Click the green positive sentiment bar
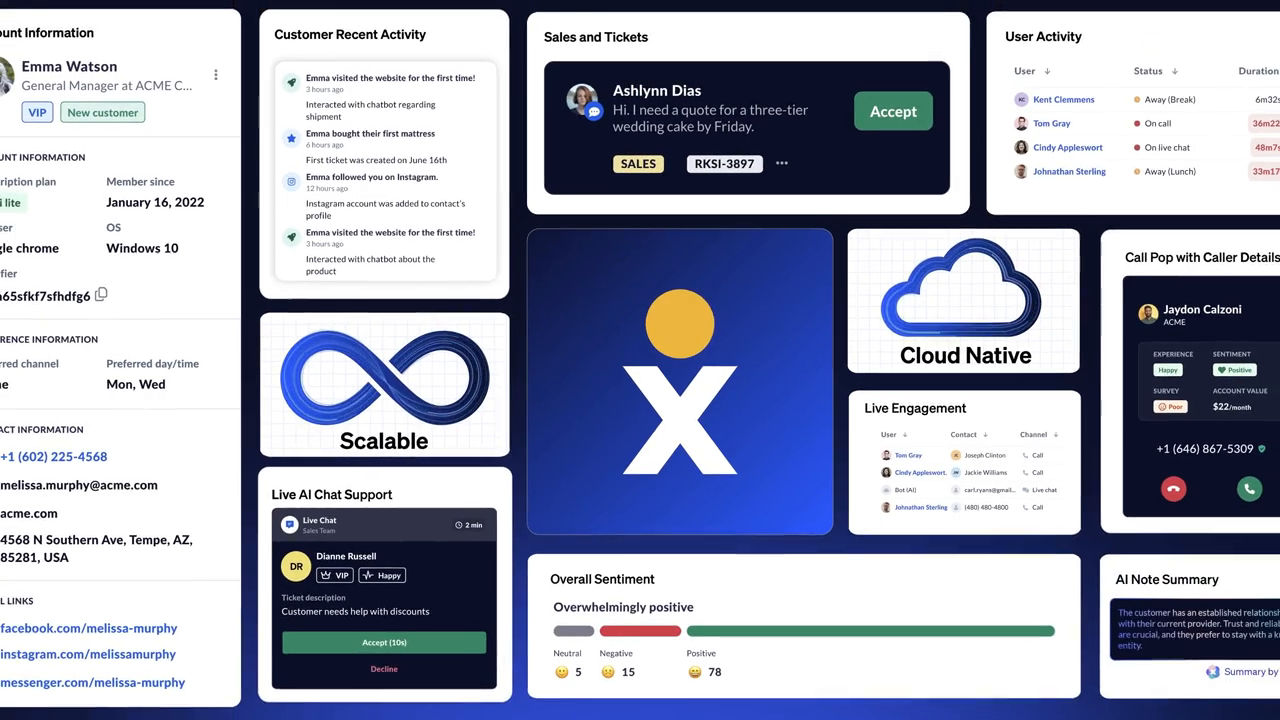The image size is (1280, 720). [870, 631]
